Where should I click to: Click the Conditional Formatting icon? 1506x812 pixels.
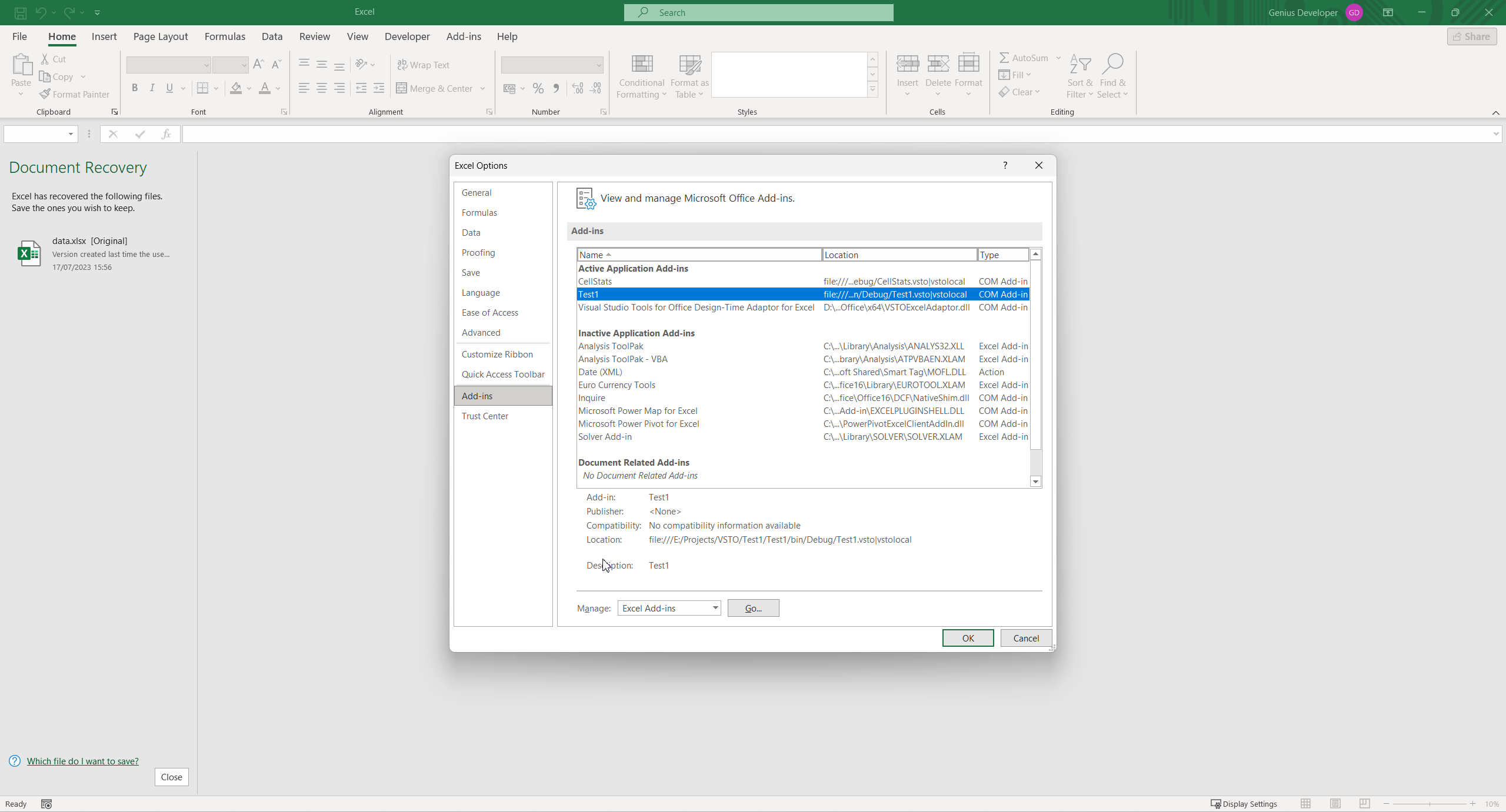coord(641,64)
